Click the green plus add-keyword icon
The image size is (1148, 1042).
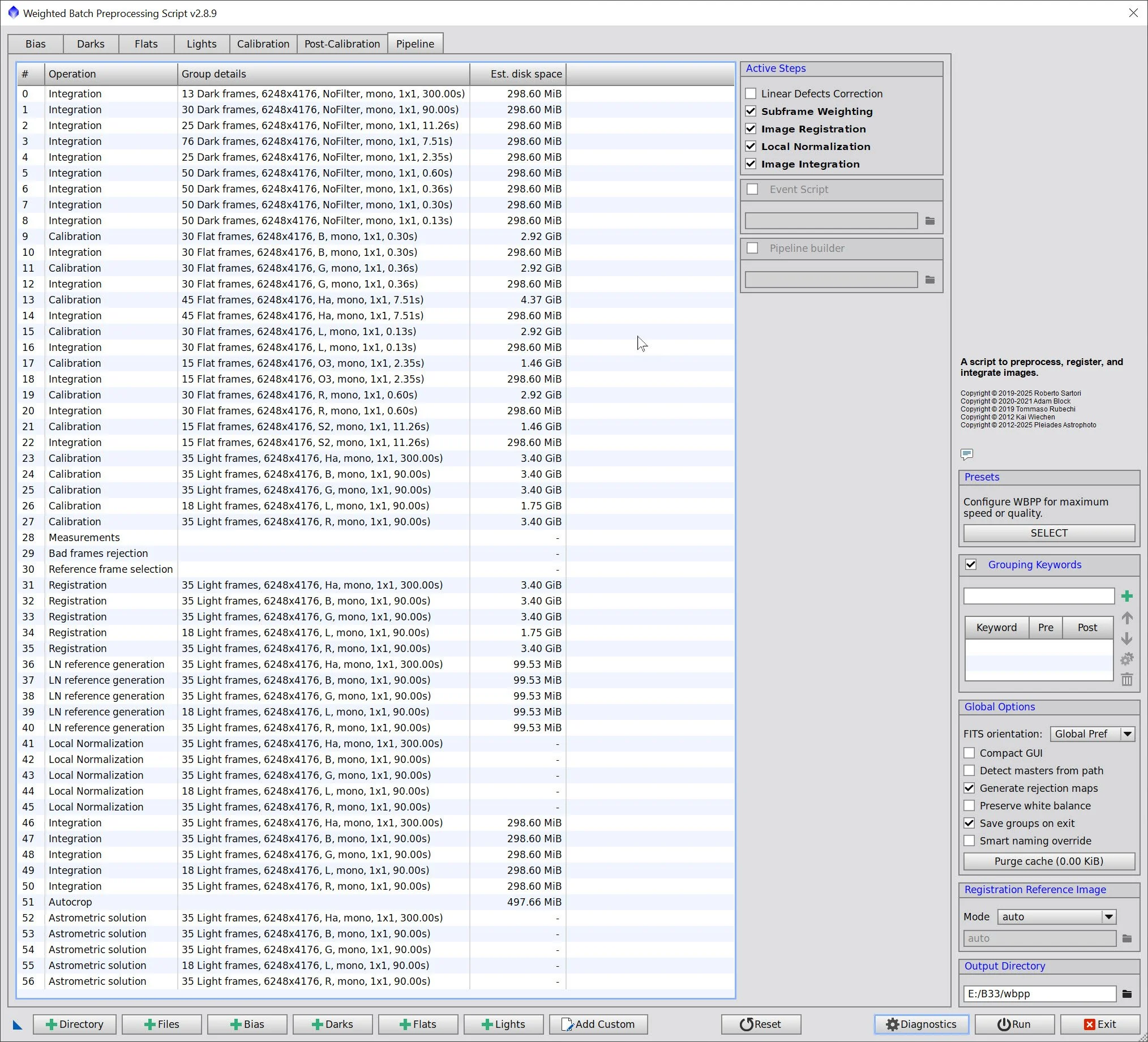pyautogui.click(x=1126, y=596)
